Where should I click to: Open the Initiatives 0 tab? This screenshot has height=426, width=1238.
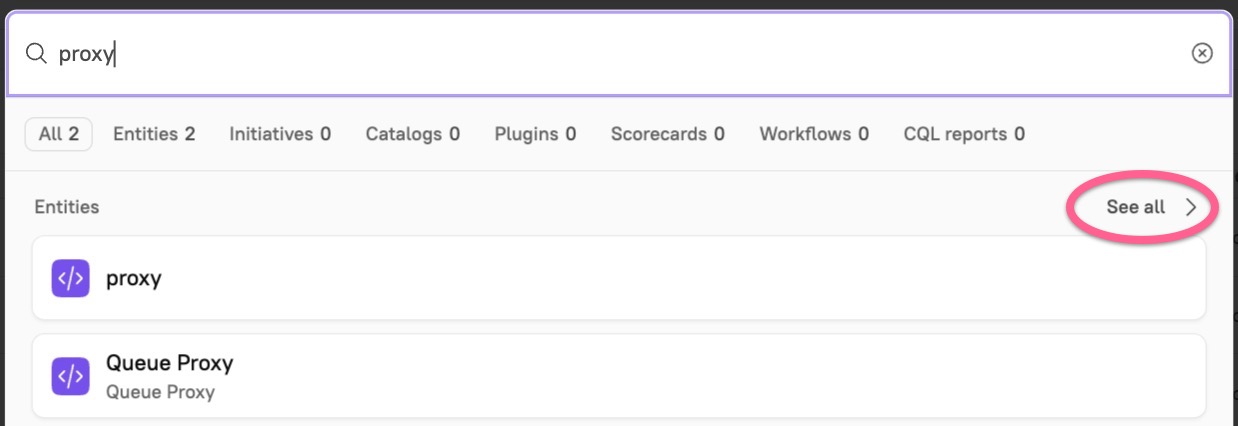pyautogui.click(x=280, y=134)
